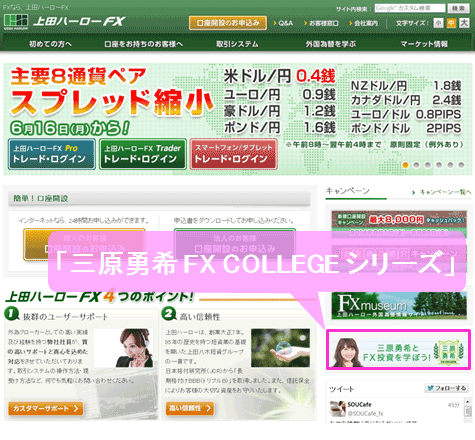Click the tweet widget scrollbar
The image size is (475, 440).
click(x=468, y=410)
